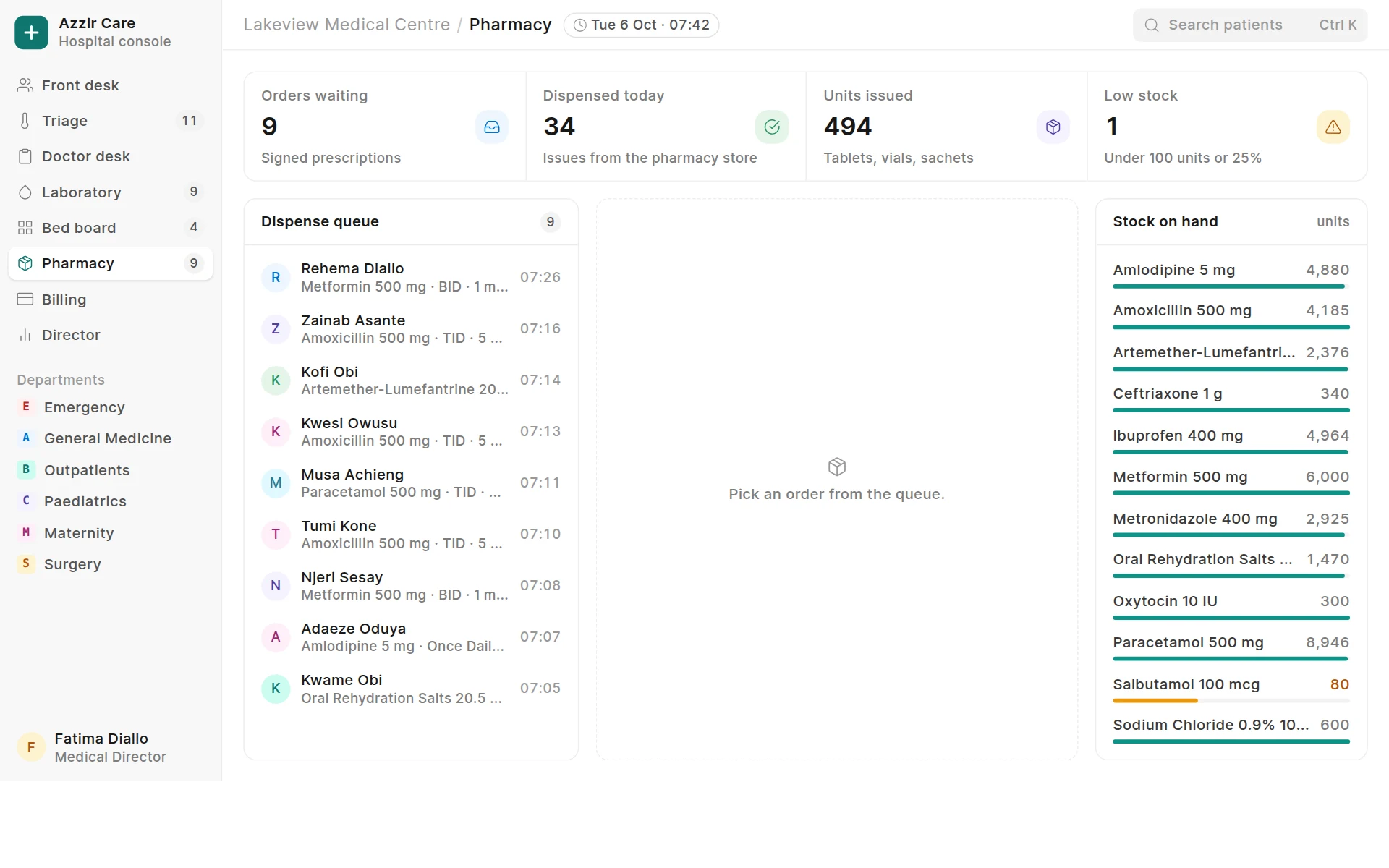
Task: Select Musa Achieng's Paracetamol order
Action: [411, 483]
